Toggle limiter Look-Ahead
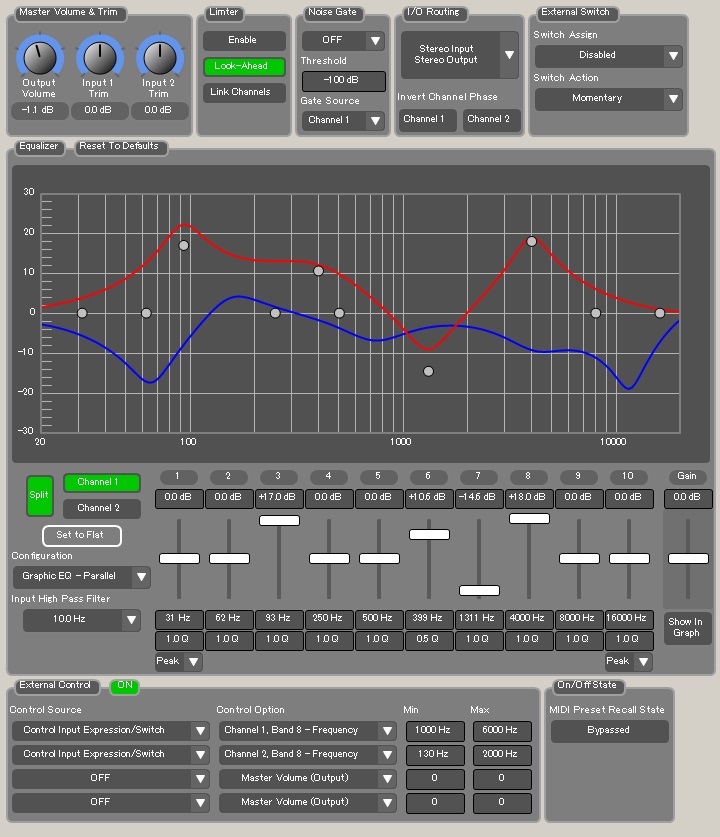 coord(244,66)
